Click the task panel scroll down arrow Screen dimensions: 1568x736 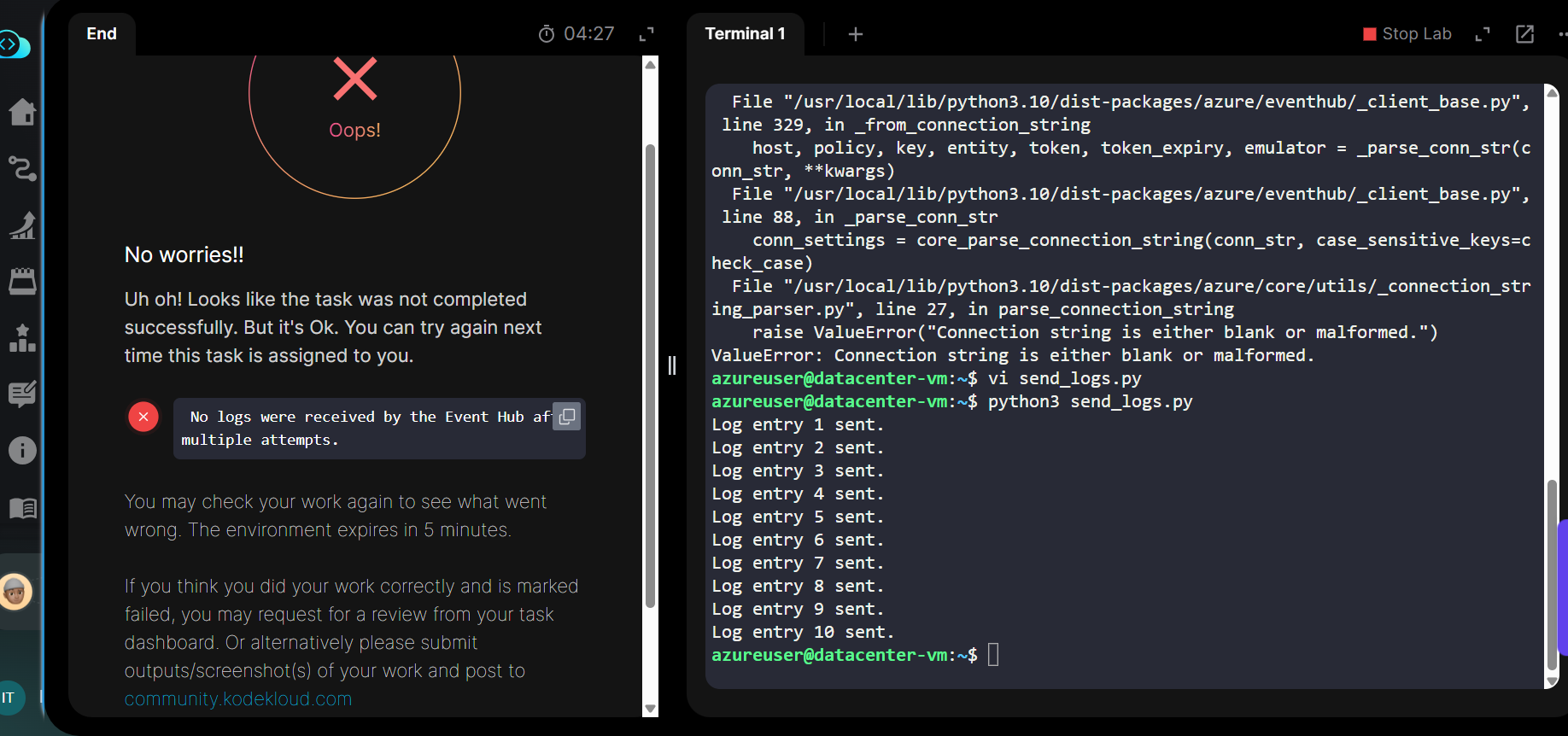click(x=651, y=709)
